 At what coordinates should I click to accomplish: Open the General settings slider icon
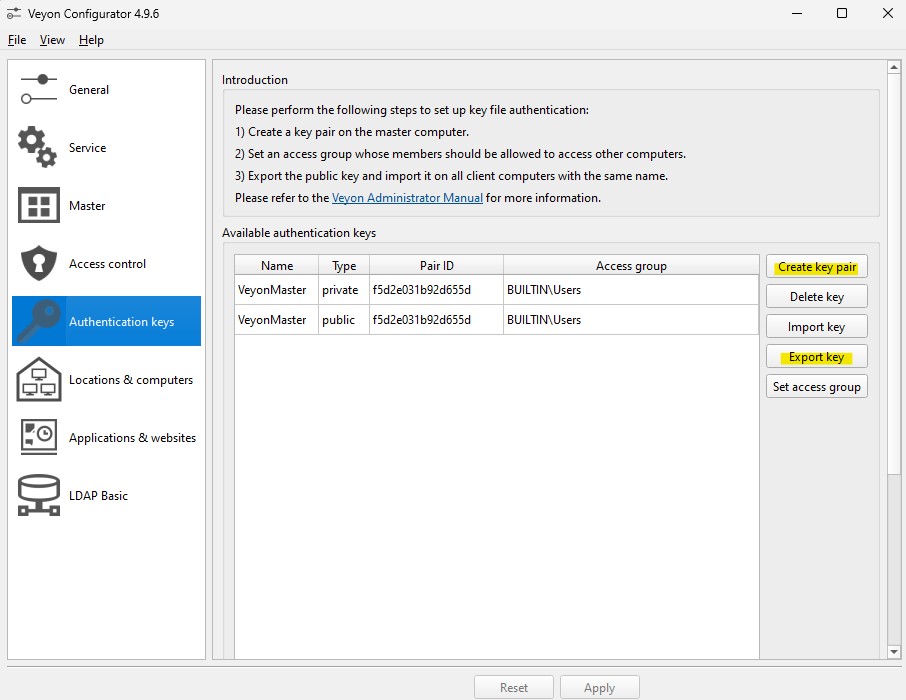[39, 90]
